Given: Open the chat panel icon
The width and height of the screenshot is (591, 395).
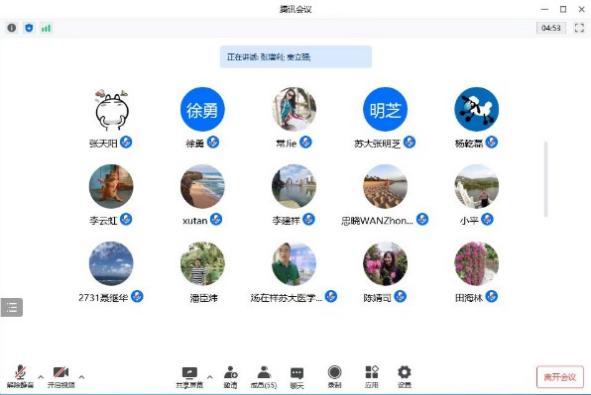Looking at the screenshot, I should point(297,377).
